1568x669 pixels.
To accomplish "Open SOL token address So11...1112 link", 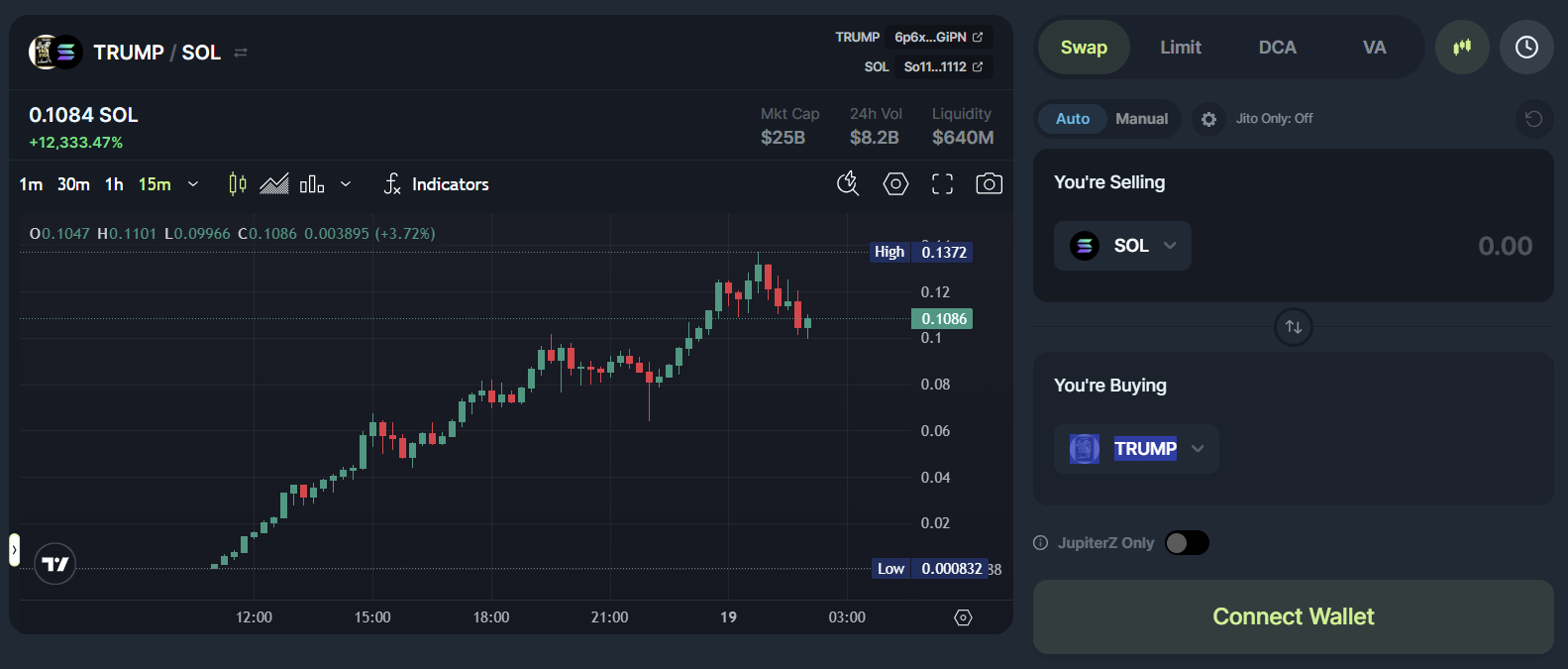I will click(x=943, y=66).
